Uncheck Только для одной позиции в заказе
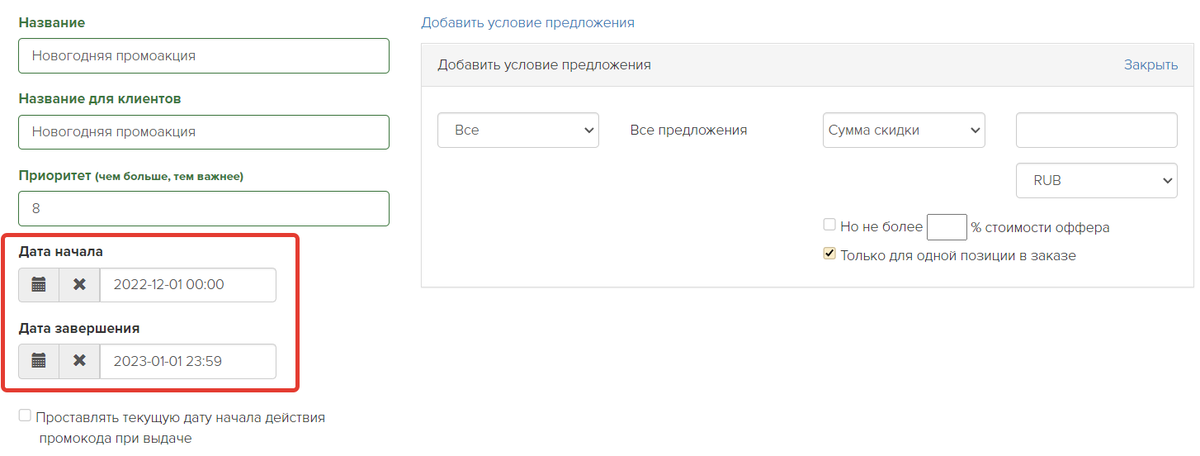1200x456 pixels. point(829,254)
